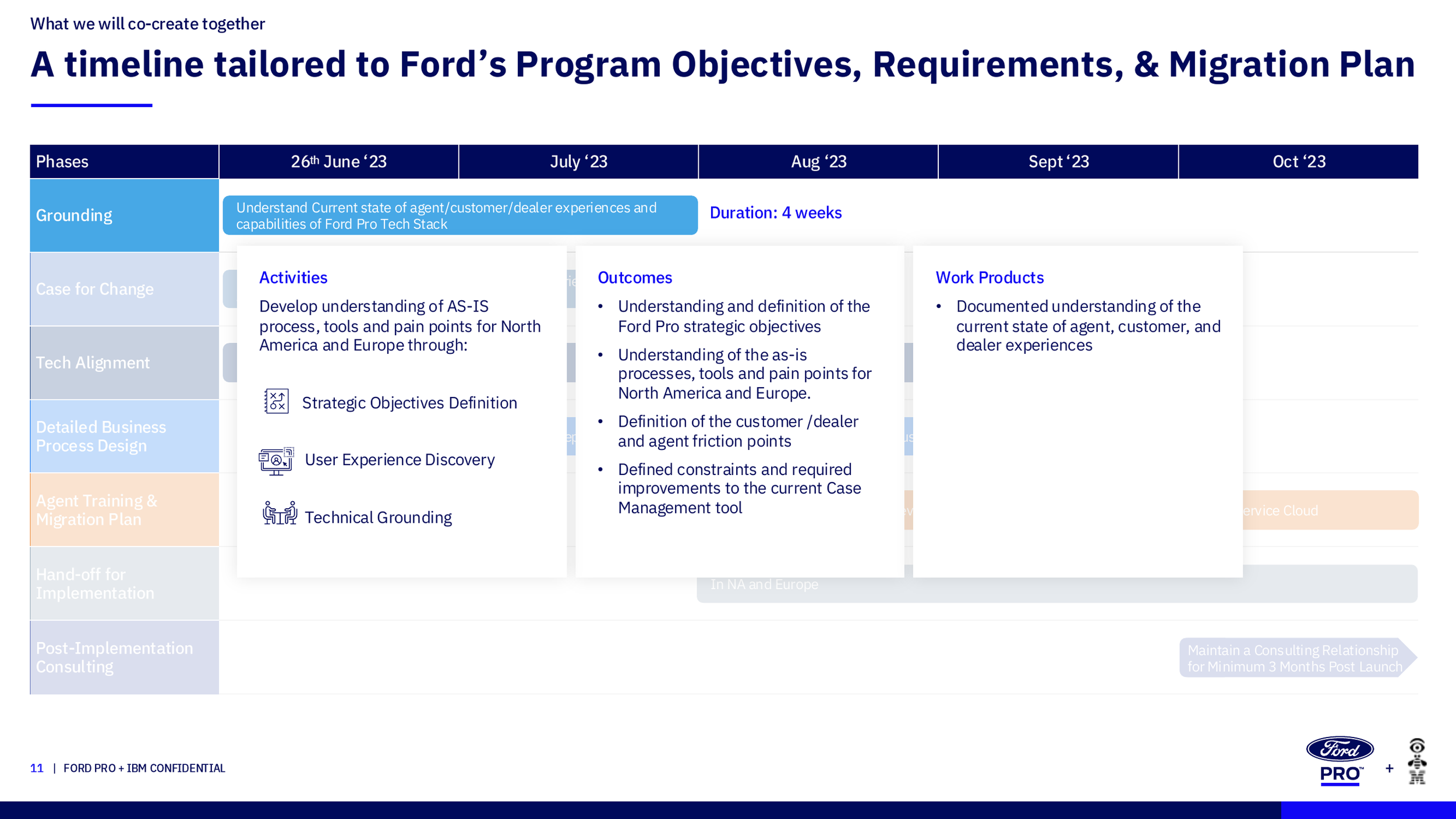Click the IBM bee mascot logo
This screenshot has height=819, width=1456.
[1417, 761]
